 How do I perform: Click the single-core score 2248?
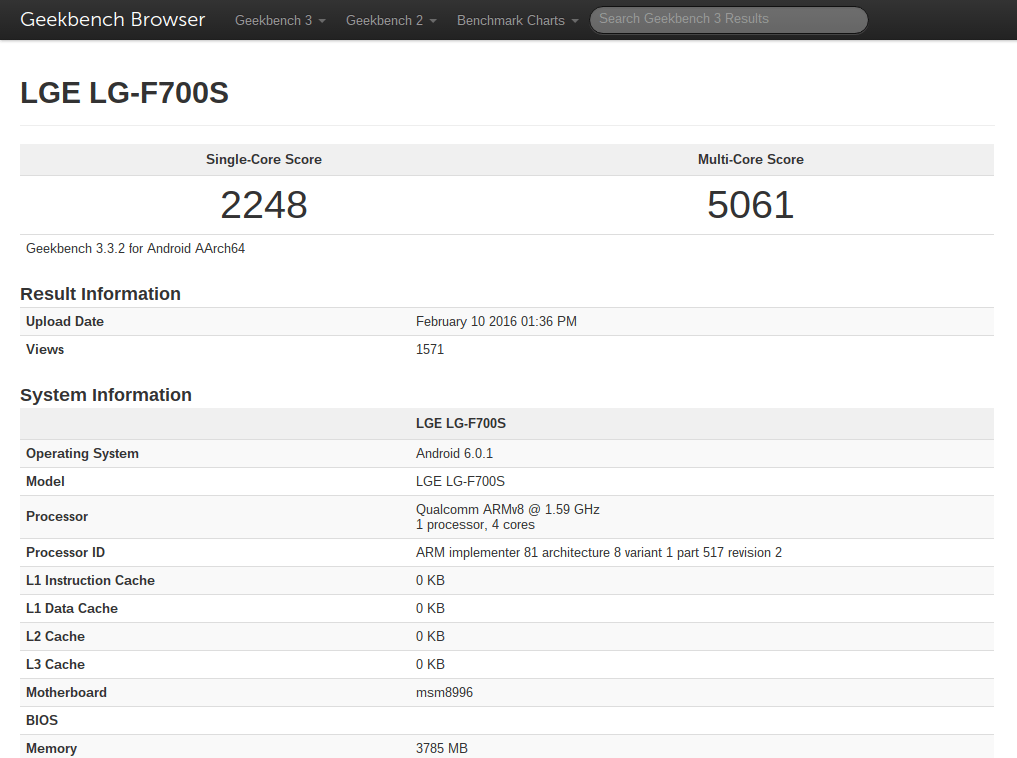pyautogui.click(x=263, y=205)
